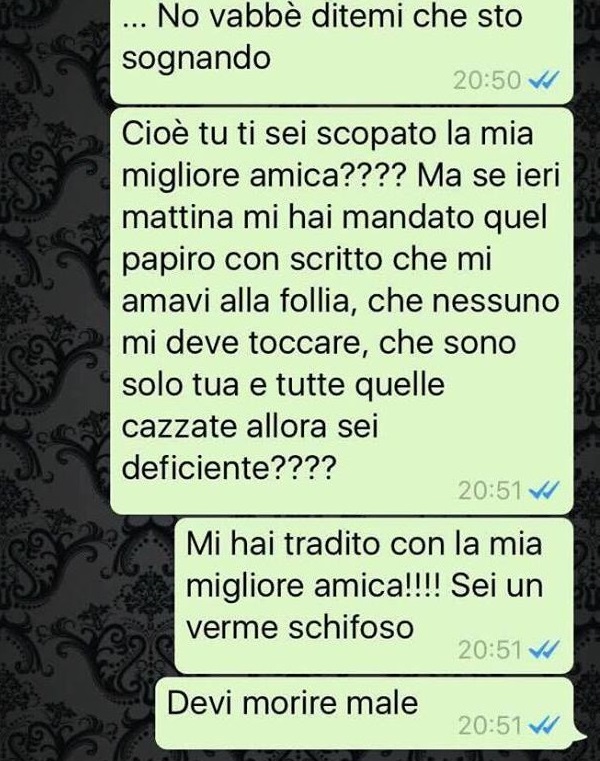Tap the word 'cazzate' in the long message

pos(178,427)
